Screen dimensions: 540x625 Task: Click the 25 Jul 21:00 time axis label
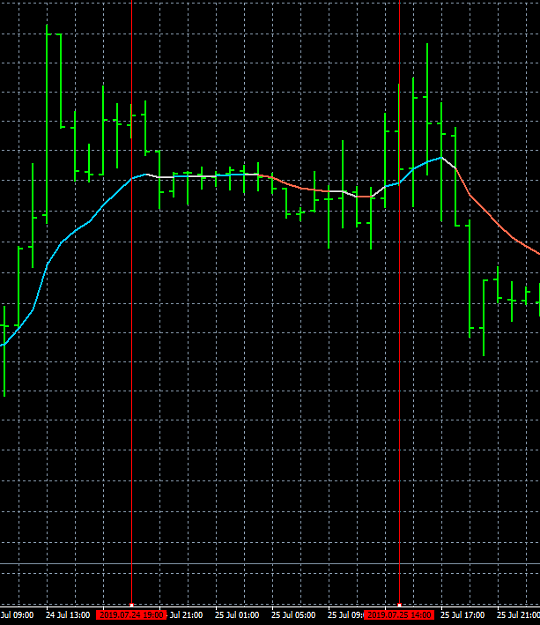[x=518, y=615]
